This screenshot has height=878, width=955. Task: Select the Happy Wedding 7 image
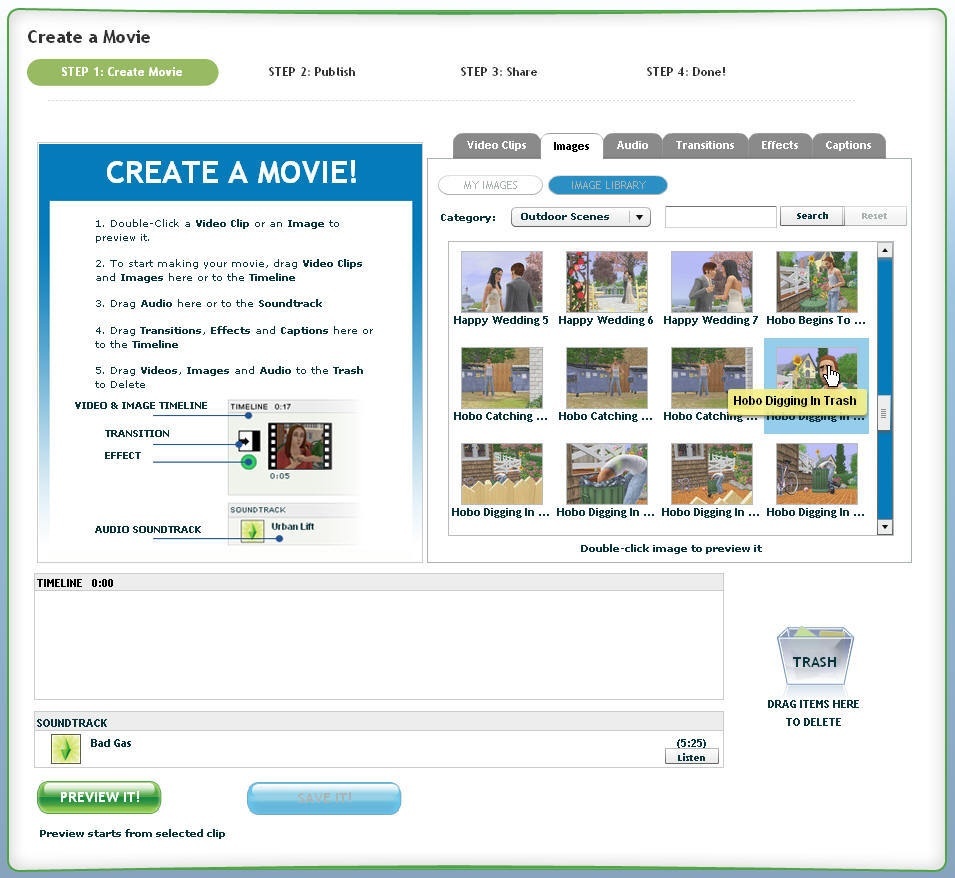tap(711, 282)
